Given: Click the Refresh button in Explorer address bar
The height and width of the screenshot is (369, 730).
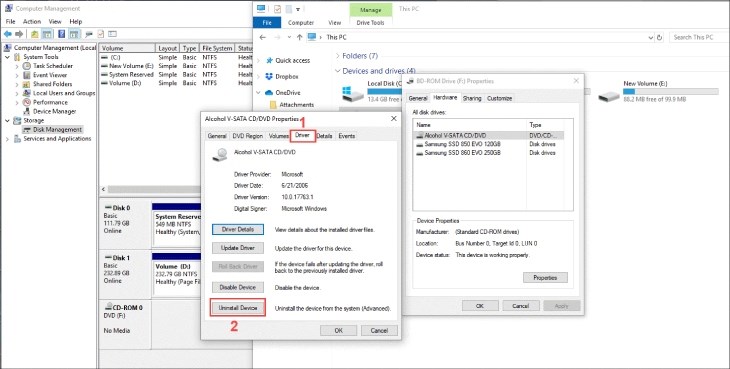Looking at the screenshot, I should (x=659, y=38).
